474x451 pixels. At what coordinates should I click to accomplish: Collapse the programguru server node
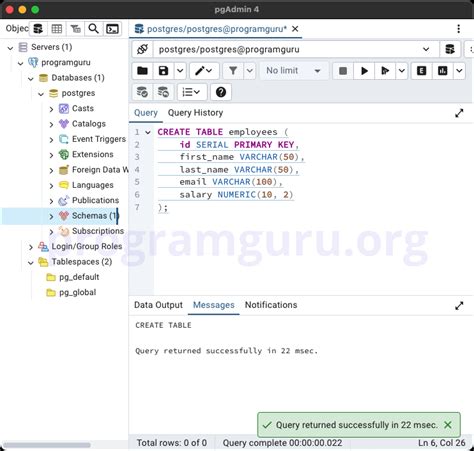pos(21,63)
